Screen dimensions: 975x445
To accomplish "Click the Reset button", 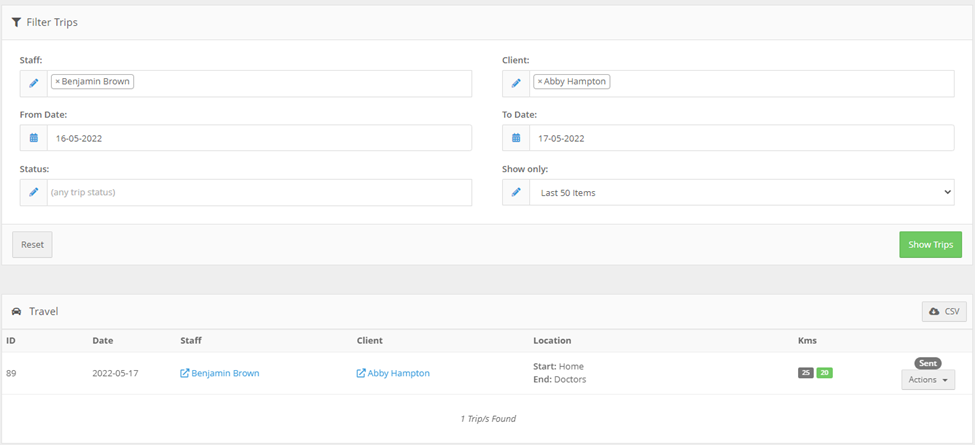I will [32, 245].
